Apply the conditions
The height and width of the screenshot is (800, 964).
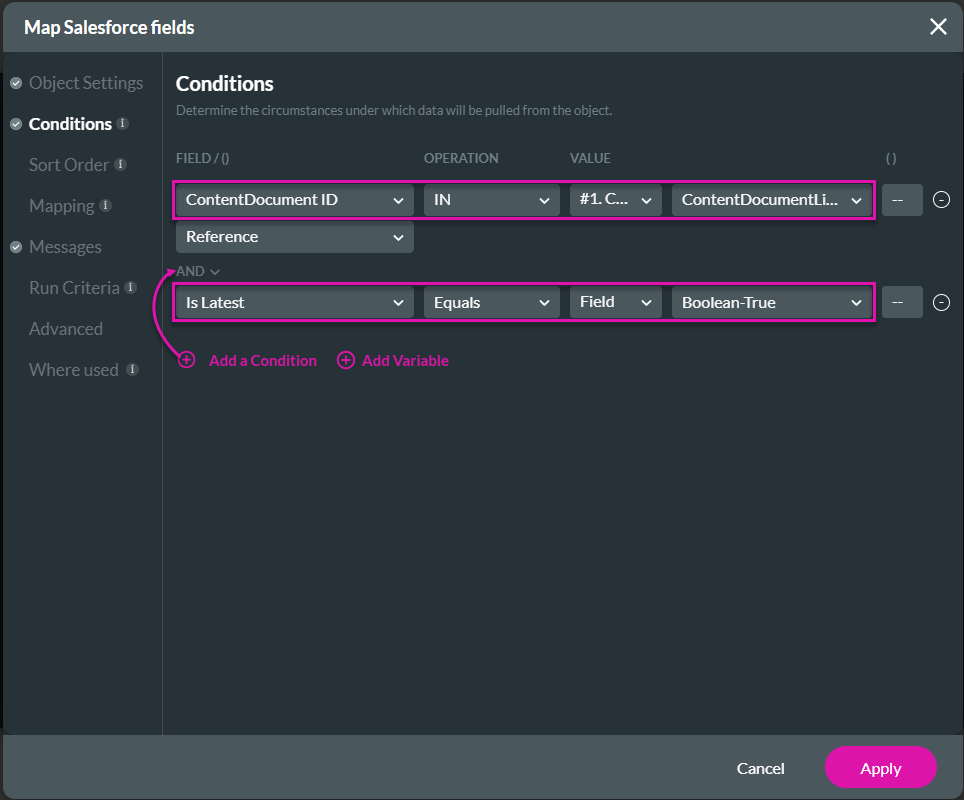(x=880, y=768)
